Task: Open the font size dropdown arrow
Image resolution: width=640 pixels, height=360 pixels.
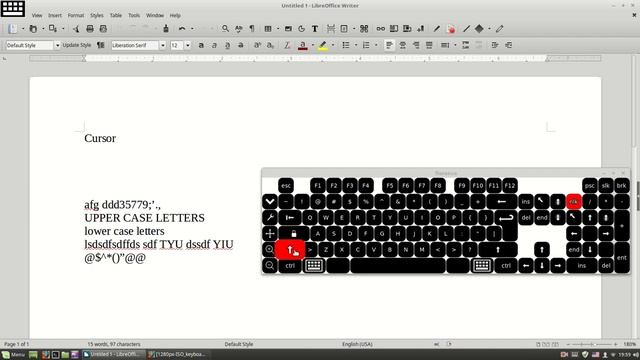Action: click(x=188, y=45)
